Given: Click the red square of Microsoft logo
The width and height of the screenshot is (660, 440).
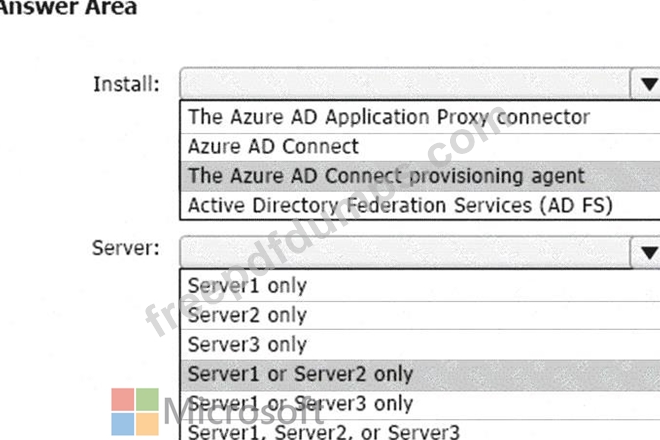Looking at the screenshot, I should (121, 399).
